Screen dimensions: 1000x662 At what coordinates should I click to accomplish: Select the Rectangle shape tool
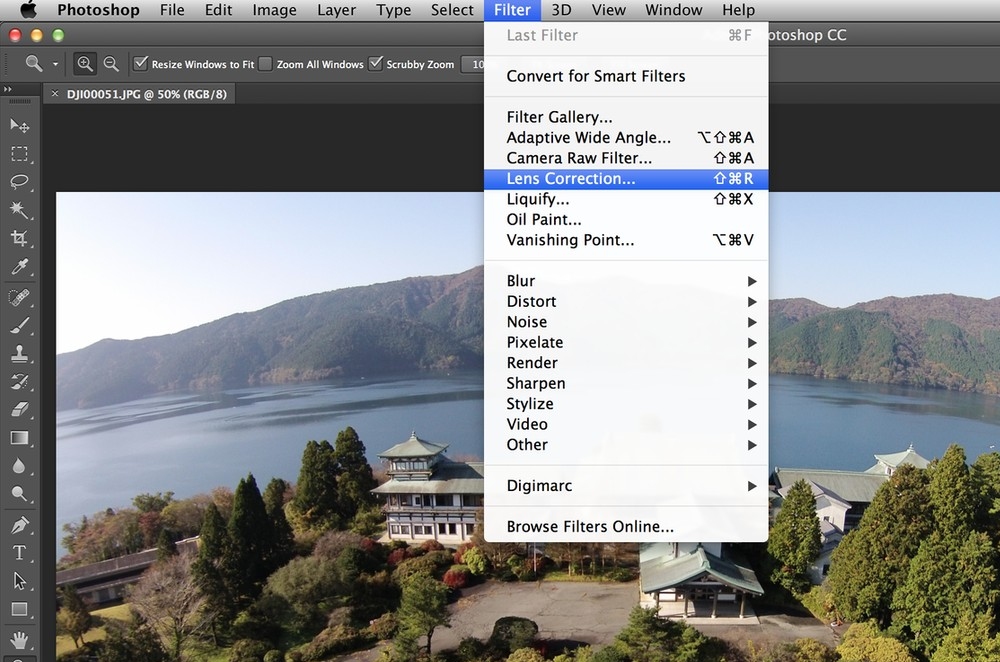[20, 609]
